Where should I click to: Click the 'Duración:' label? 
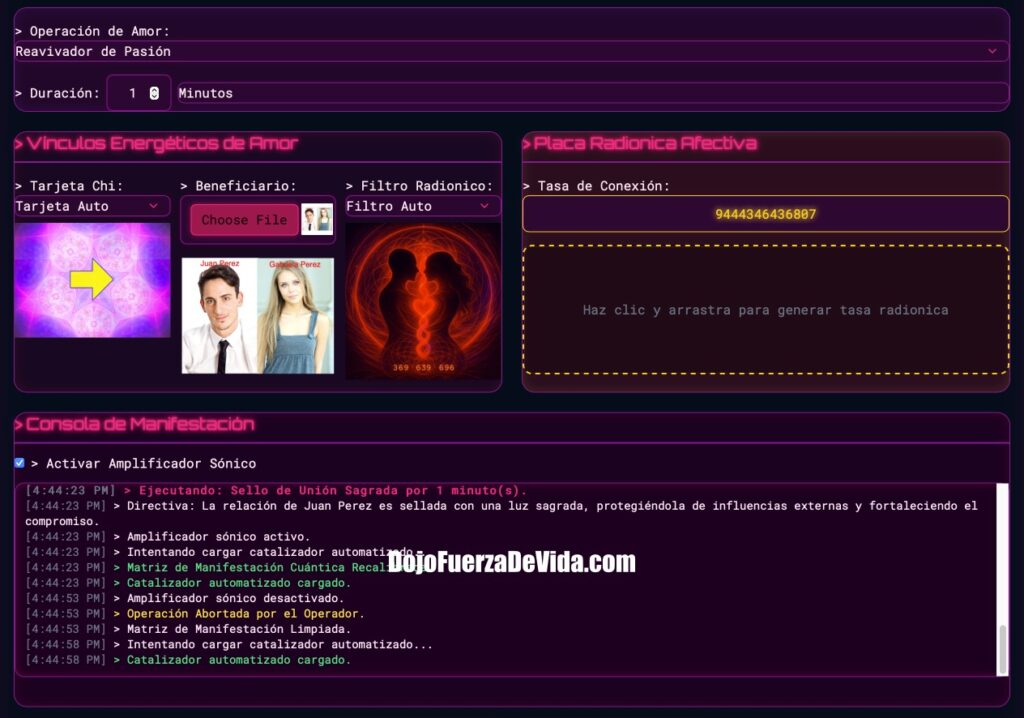(57, 93)
